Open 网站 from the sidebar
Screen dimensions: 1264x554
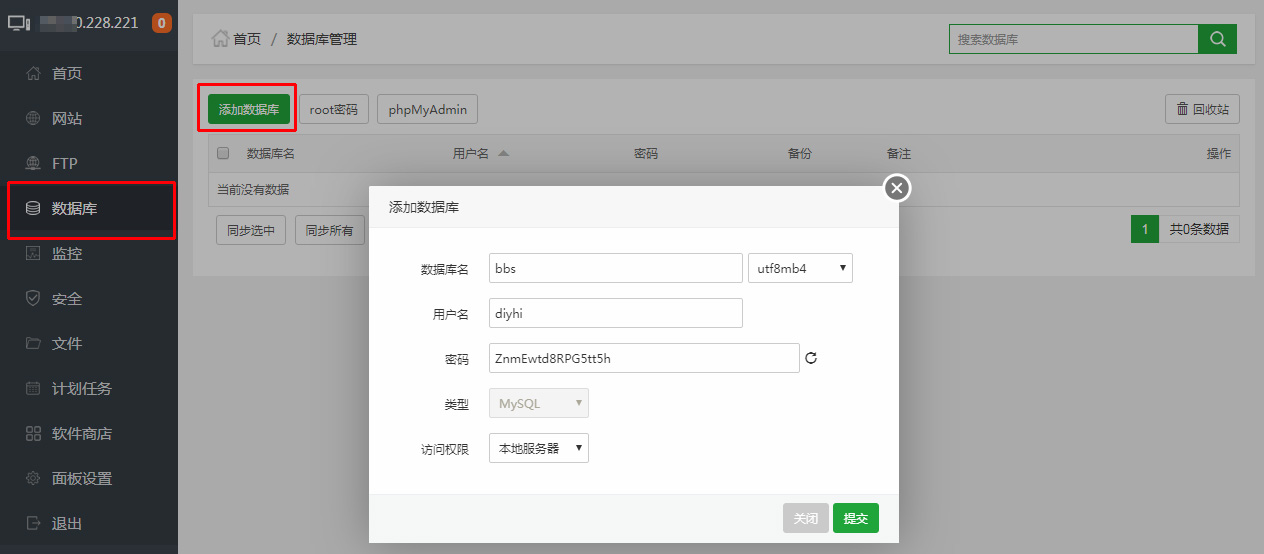click(x=67, y=118)
